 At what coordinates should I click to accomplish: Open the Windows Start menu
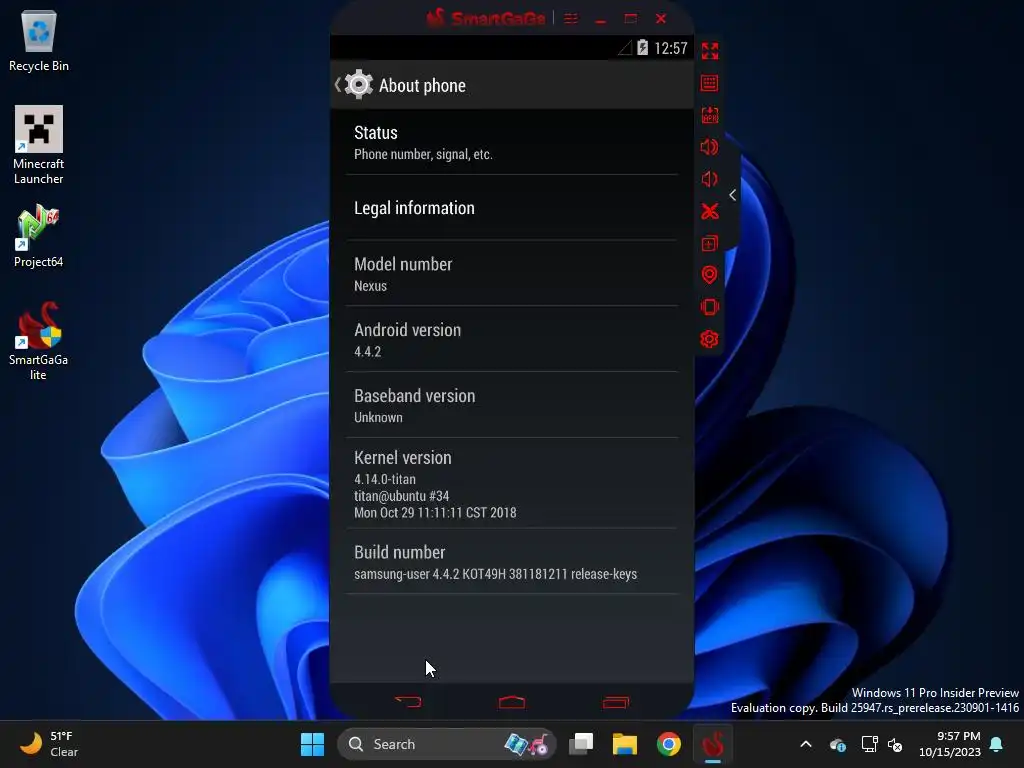click(312, 744)
